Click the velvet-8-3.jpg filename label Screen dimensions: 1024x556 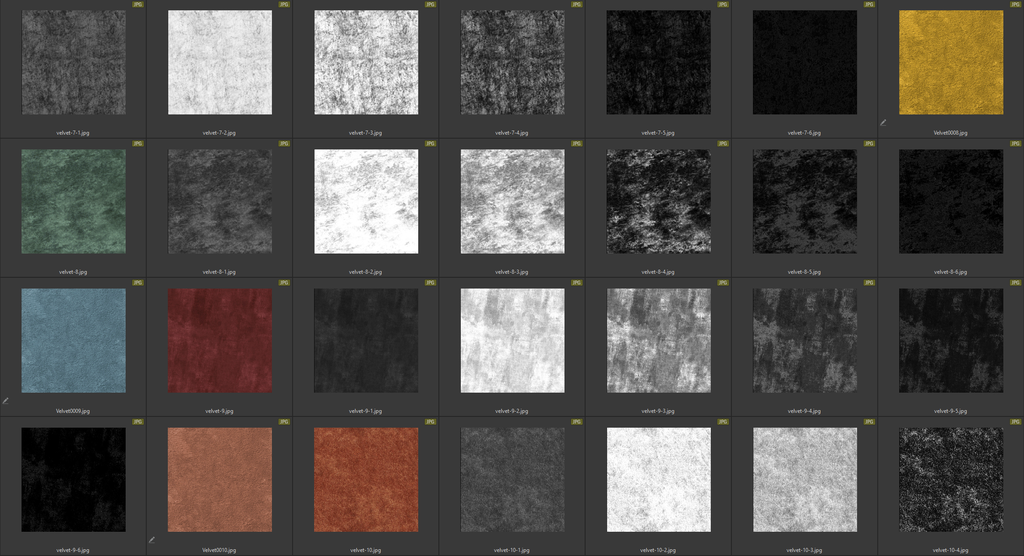click(x=511, y=271)
